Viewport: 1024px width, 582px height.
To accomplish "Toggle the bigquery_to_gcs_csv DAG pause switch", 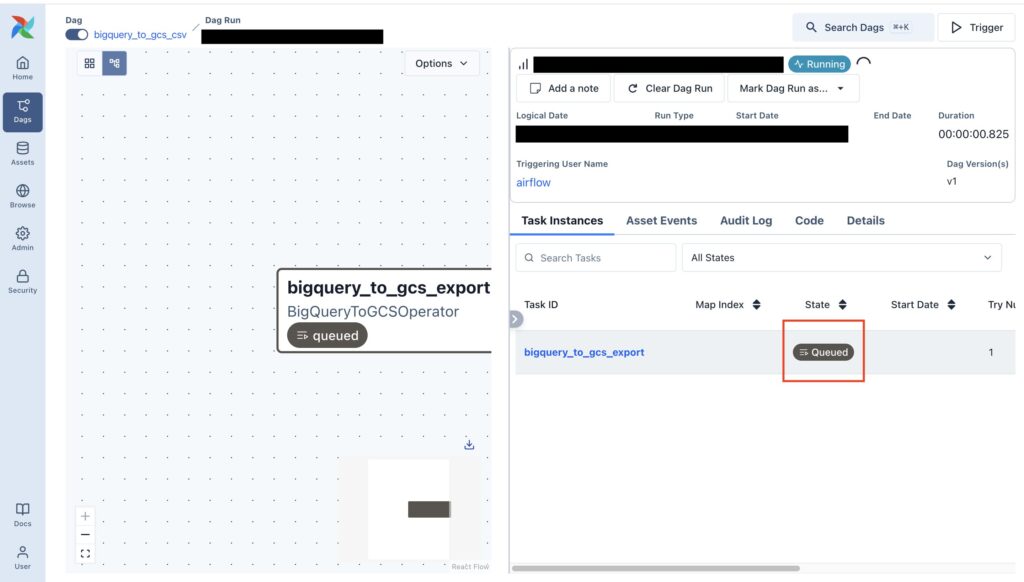I will pyautogui.click(x=77, y=35).
